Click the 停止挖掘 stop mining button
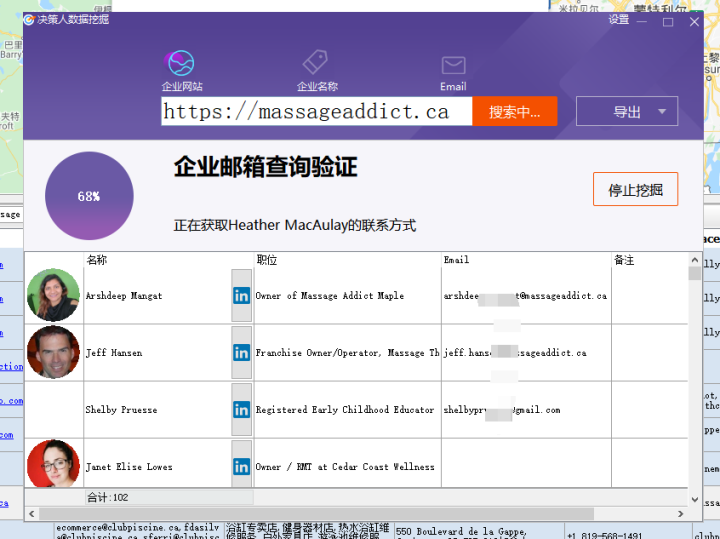 coord(635,189)
